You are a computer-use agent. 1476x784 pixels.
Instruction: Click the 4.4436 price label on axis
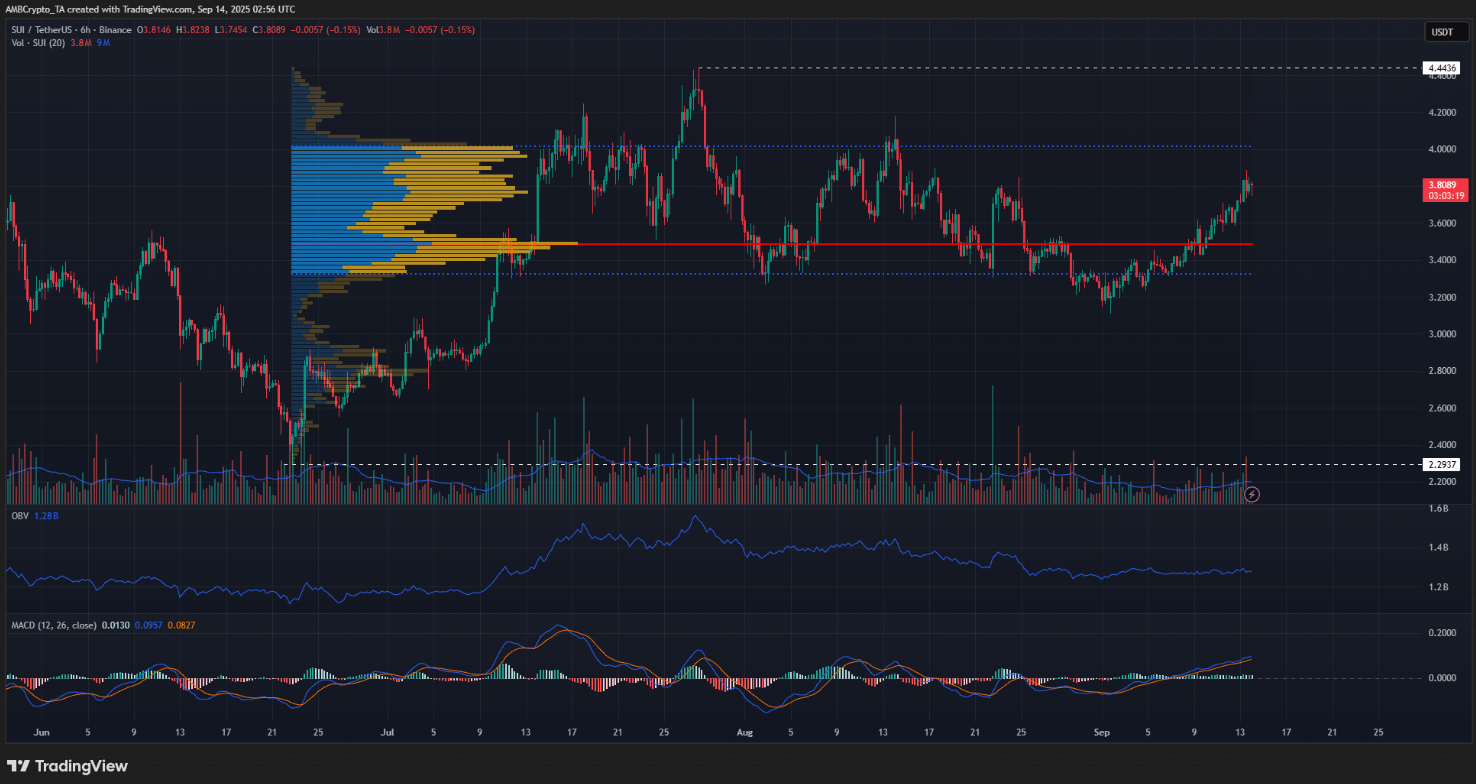pos(1443,68)
